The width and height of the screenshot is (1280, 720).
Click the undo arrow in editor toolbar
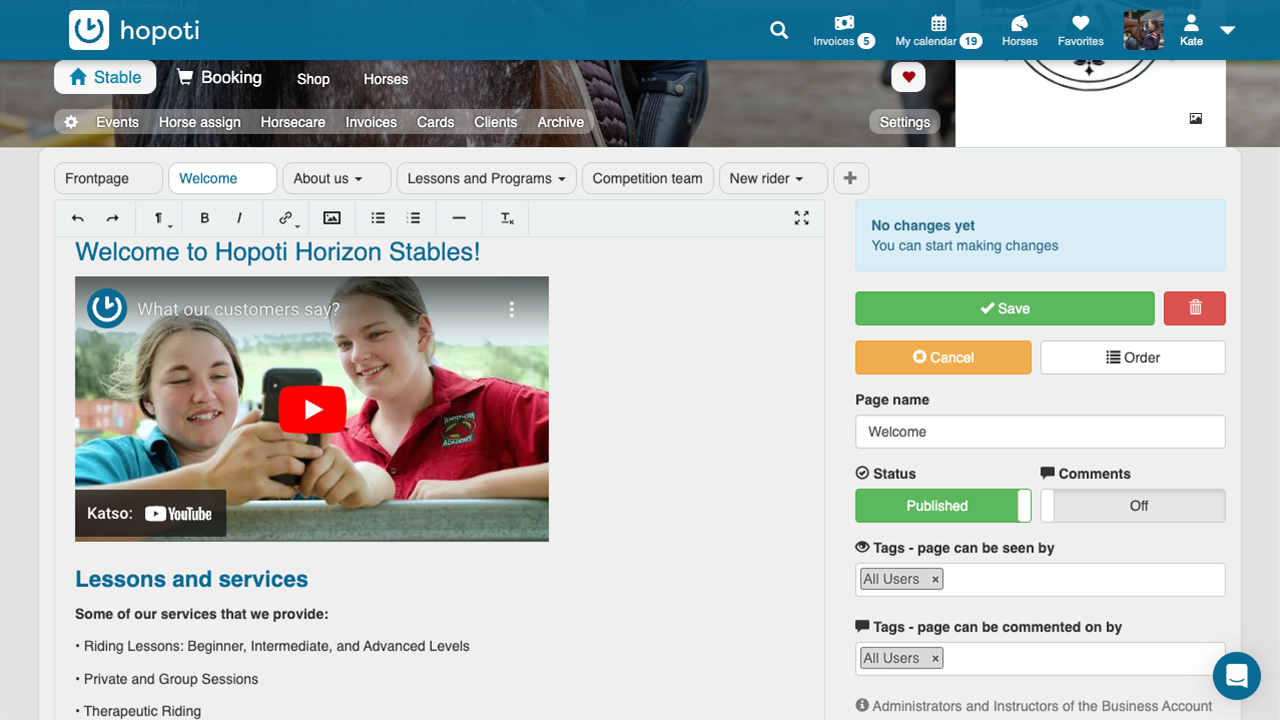coord(78,218)
